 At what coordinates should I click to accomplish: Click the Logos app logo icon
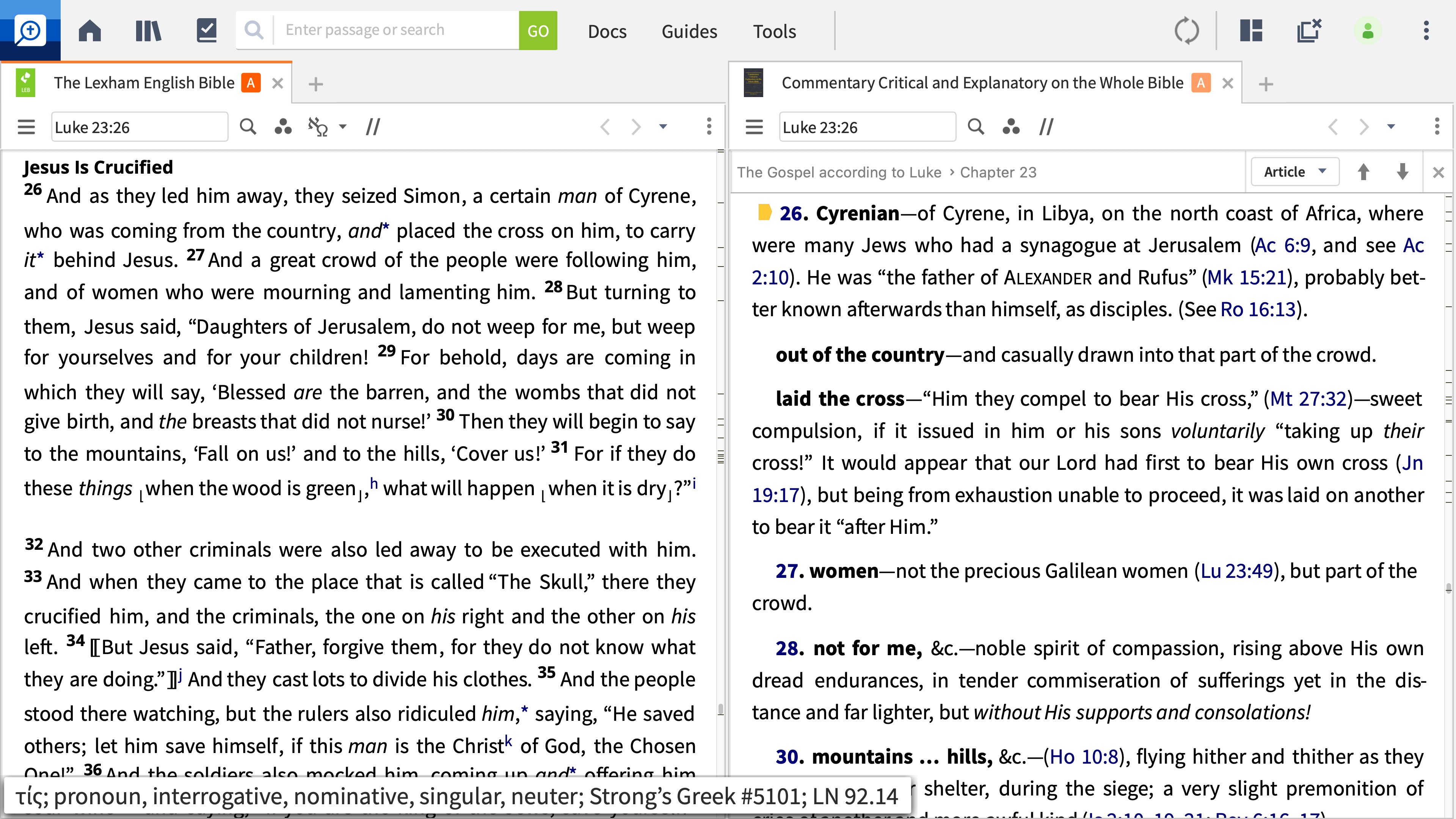point(30,30)
